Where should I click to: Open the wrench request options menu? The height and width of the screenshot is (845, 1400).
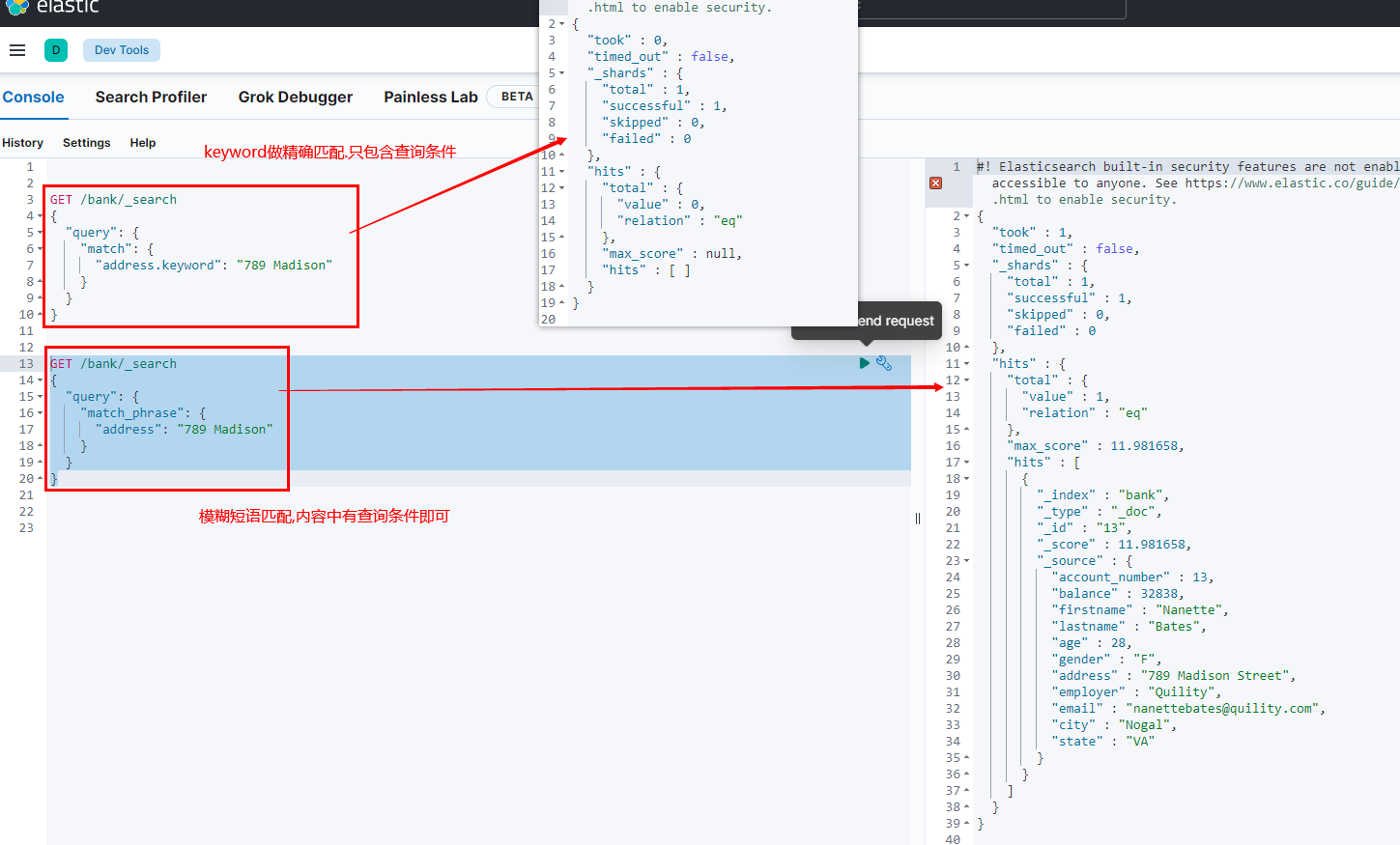coord(884,363)
